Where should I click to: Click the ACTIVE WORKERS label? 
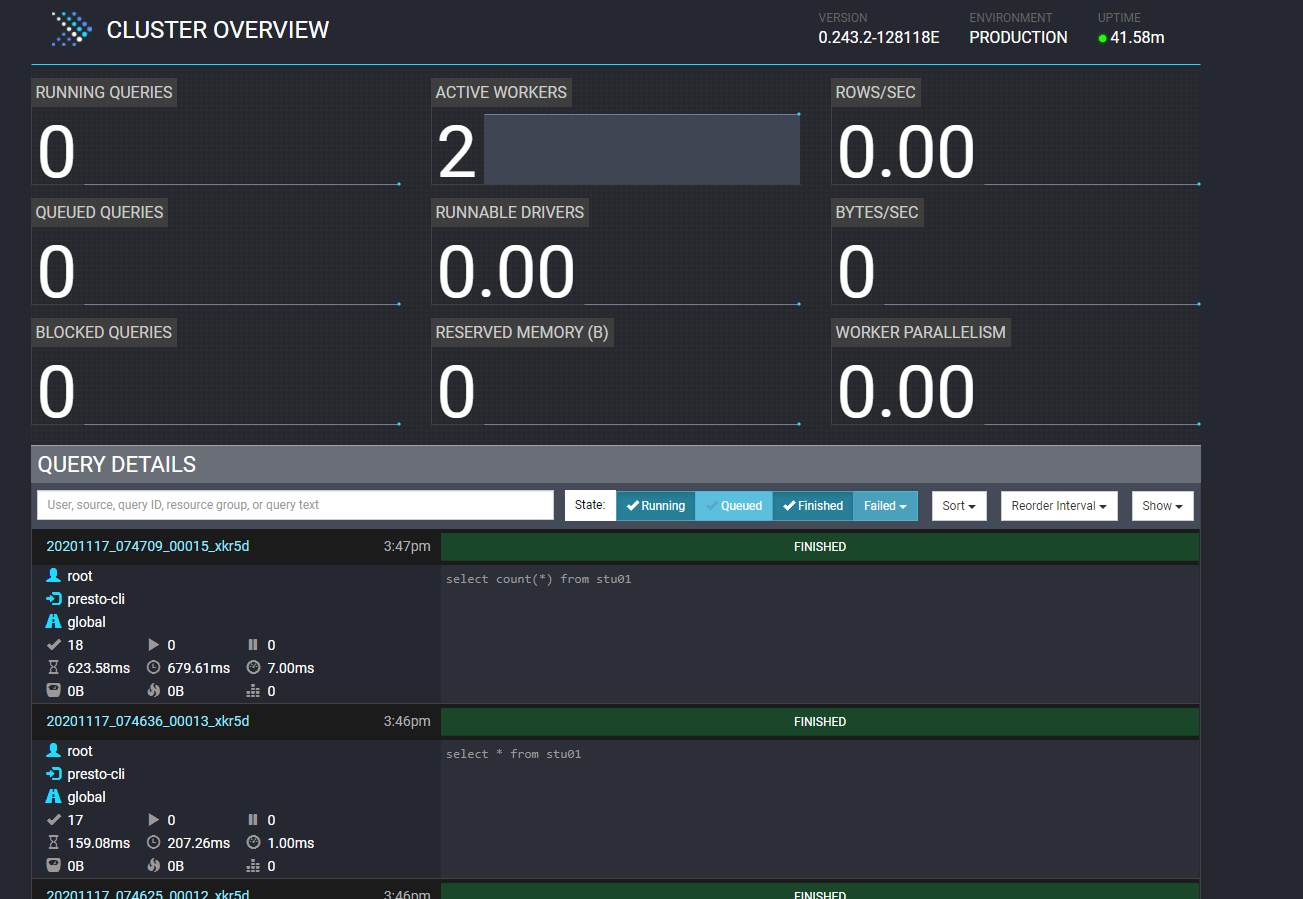(501, 92)
